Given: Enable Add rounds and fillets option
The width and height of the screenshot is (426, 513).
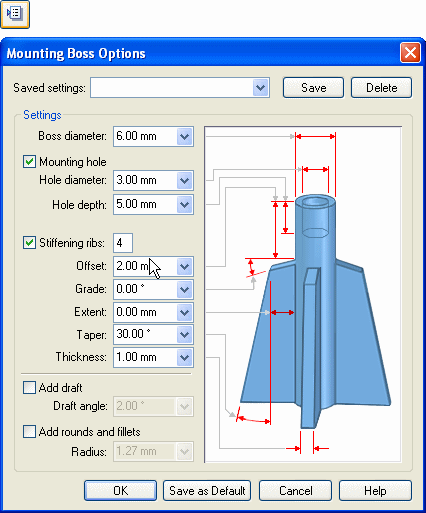Looking at the screenshot, I should click(29, 432).
